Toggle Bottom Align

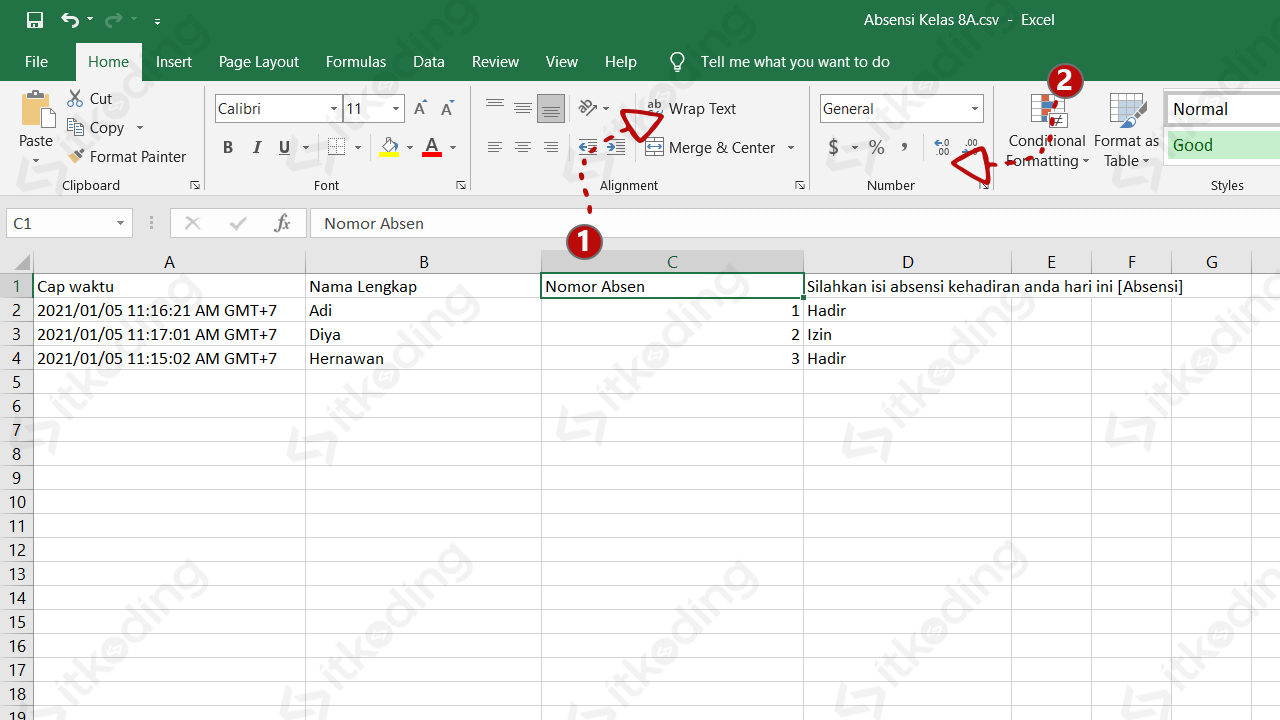click(550, 108)
